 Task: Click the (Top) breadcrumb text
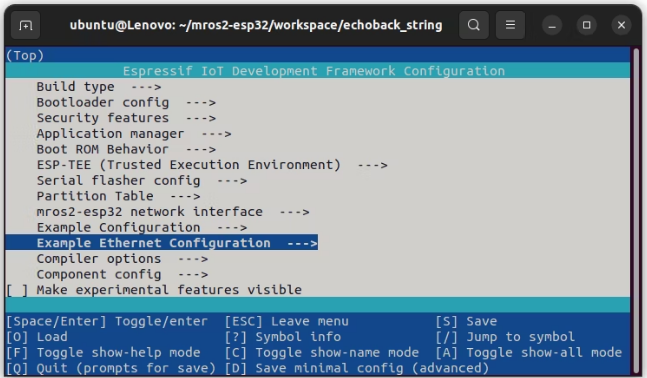coord(25,56)
